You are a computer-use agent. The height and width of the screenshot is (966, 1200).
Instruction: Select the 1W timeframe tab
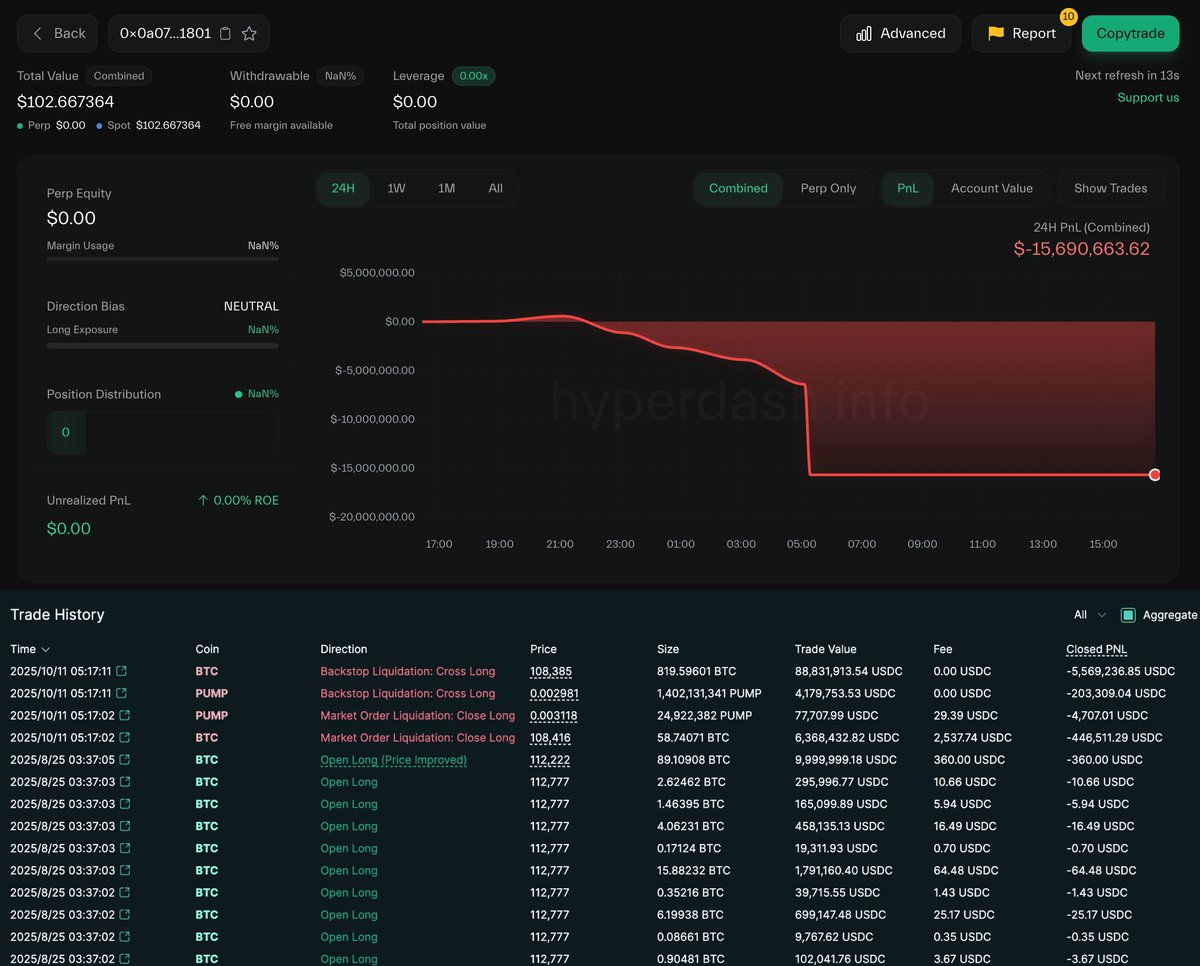396,188
